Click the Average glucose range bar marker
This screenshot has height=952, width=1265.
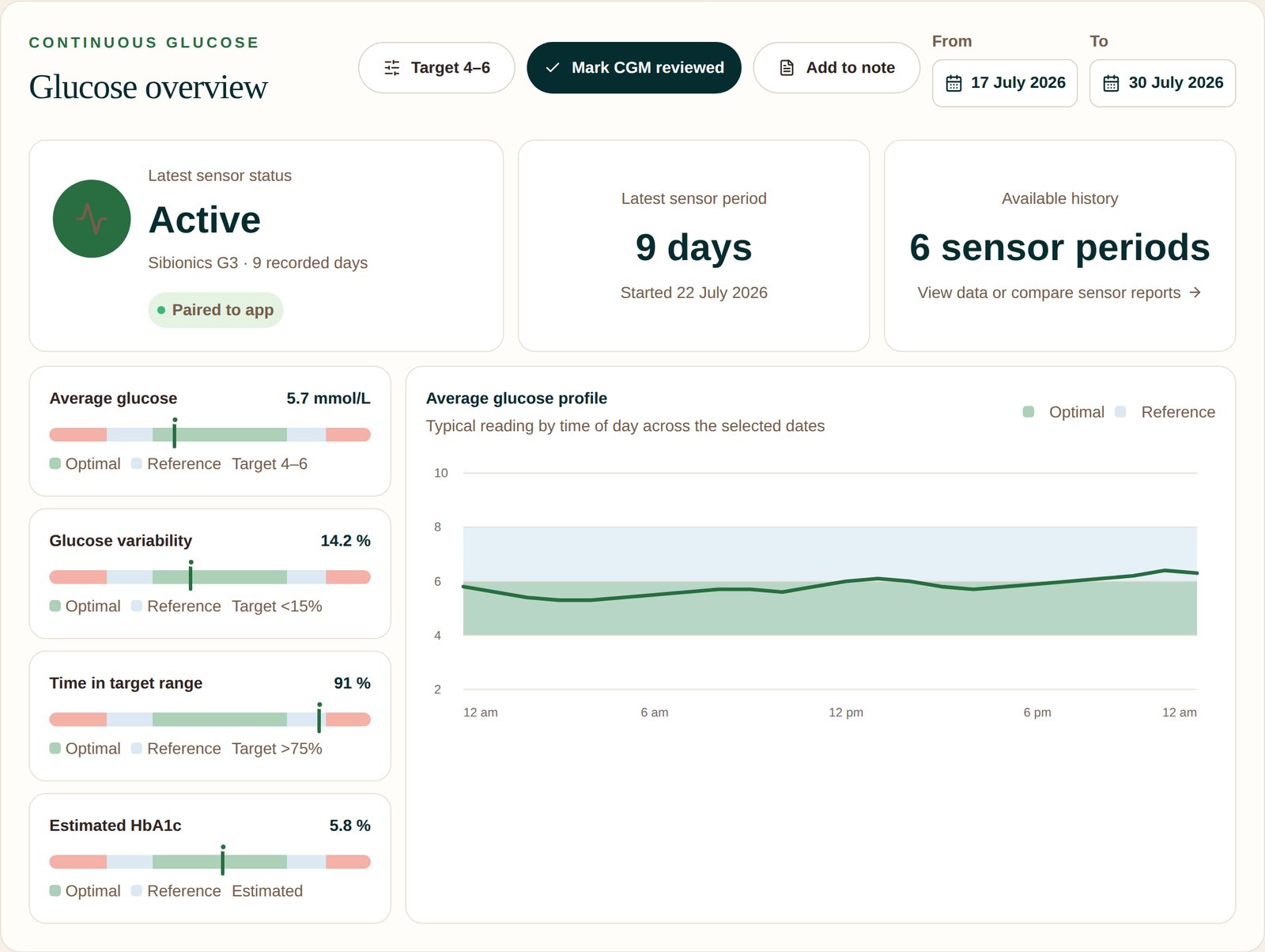click(x=175, y=433)
